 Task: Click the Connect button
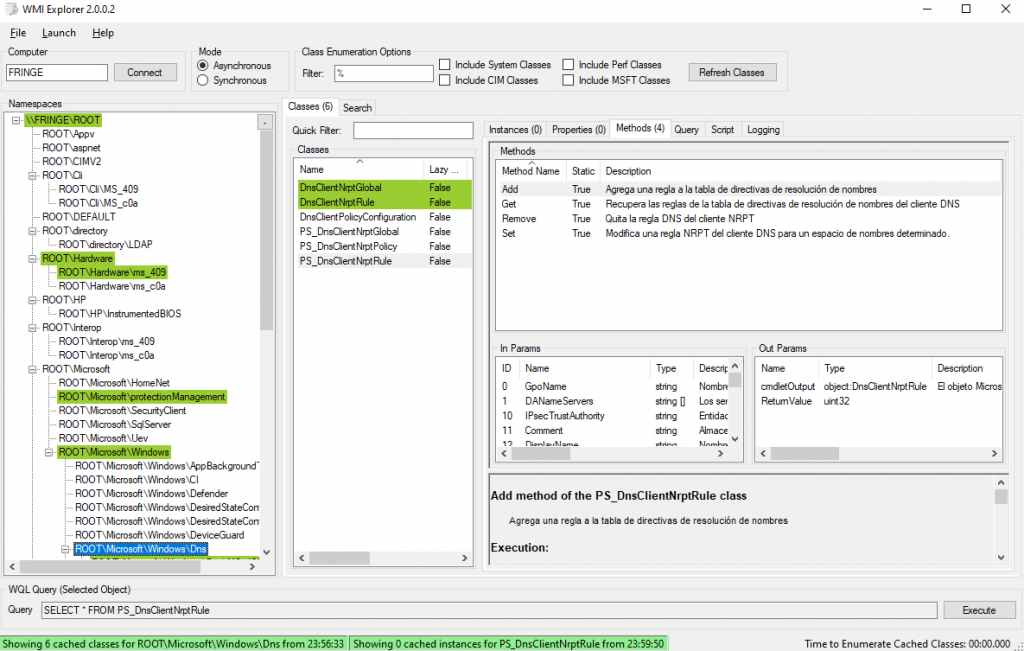145,72
